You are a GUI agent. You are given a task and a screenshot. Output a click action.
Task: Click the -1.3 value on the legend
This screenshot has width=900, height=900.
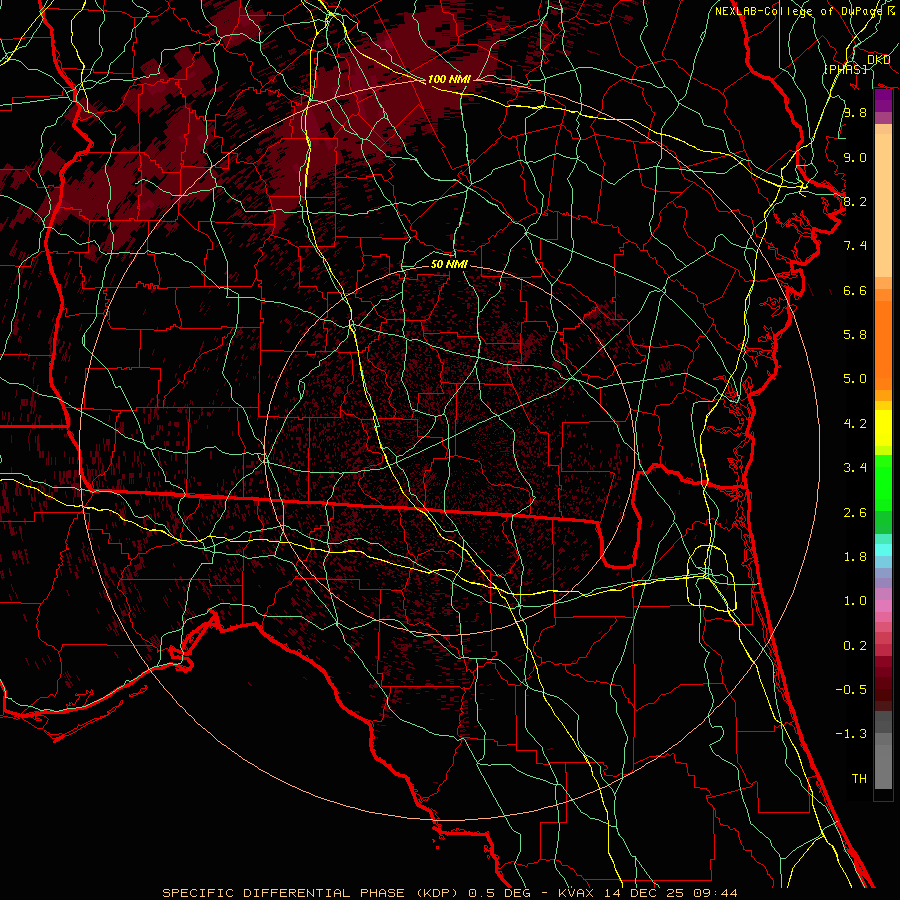(852, 734)
